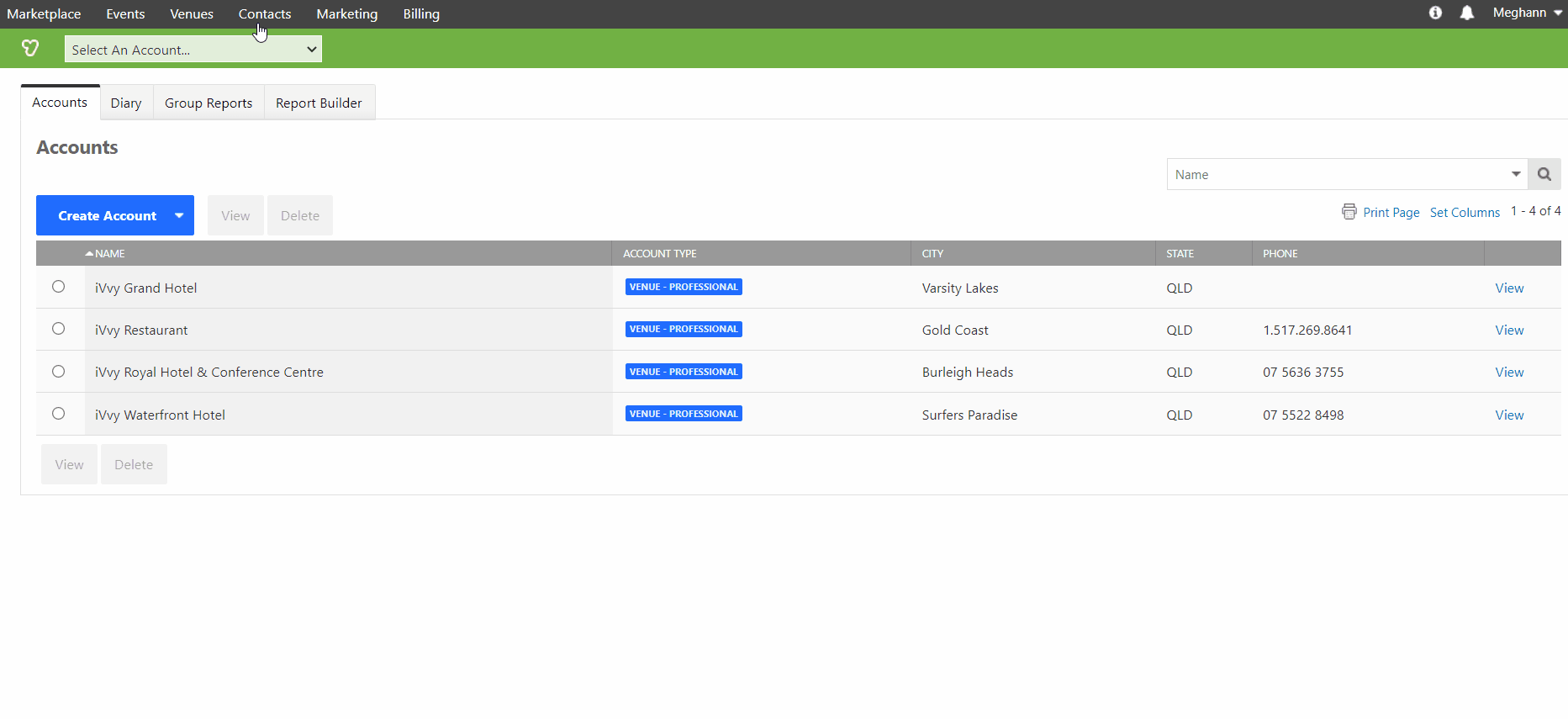The width and height of the screenshot is (1568, 719).
Task: Click the Print Page link
Action: (x=1391, y=213)
